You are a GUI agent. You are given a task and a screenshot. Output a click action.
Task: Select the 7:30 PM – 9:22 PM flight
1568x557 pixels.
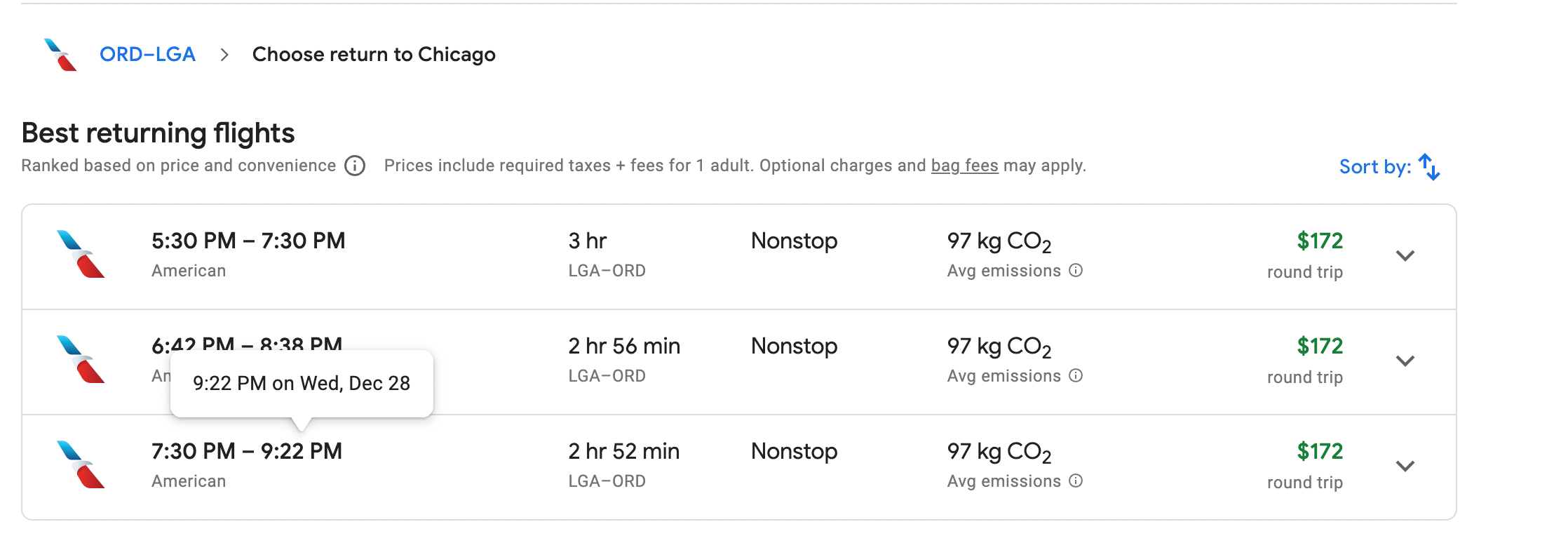(x=247, y=452)
